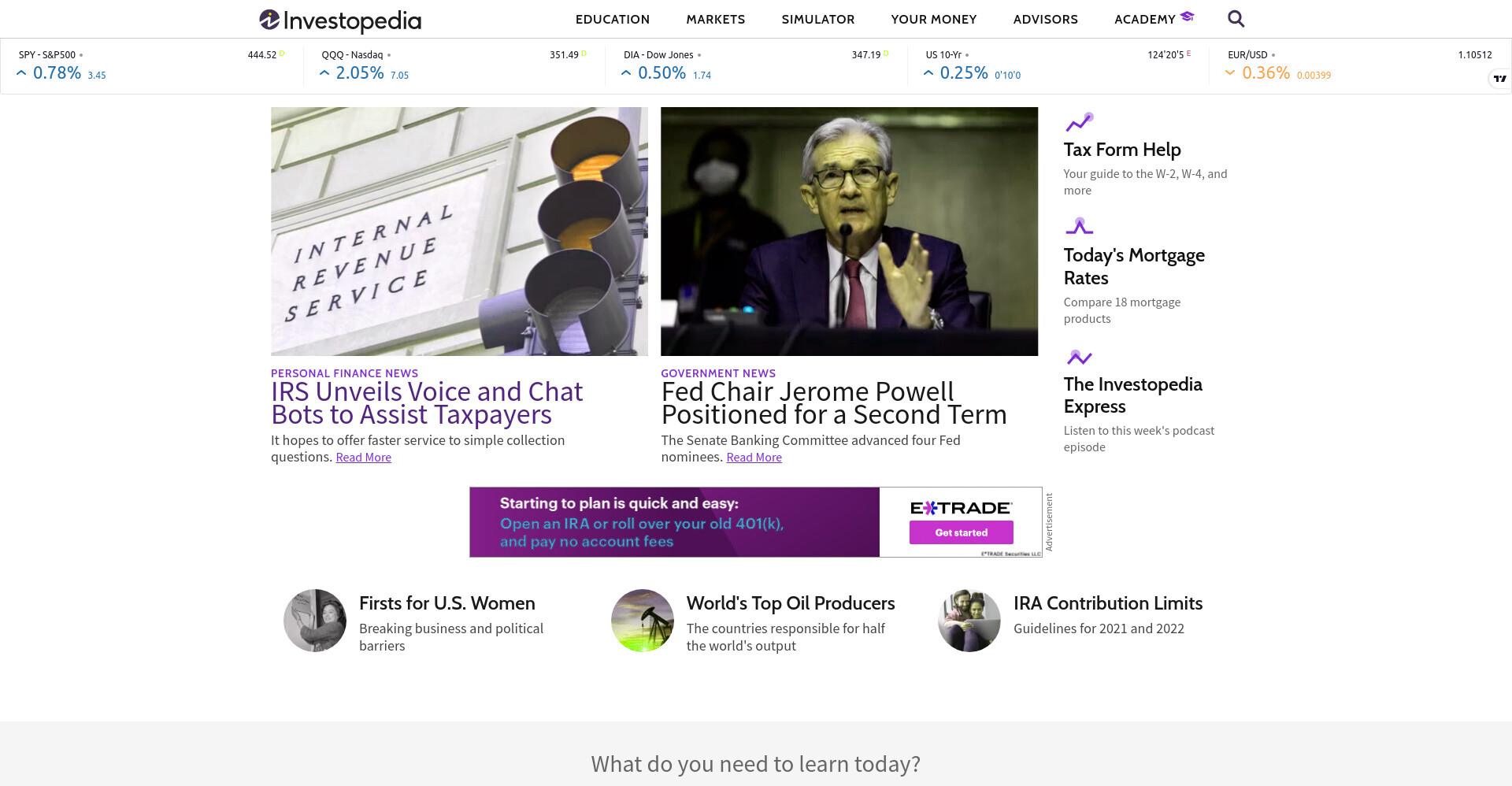Open Firsts for U.S. Women round thumbnail
Viewport: 1512px width, 786px height.
tap(315, 621)
